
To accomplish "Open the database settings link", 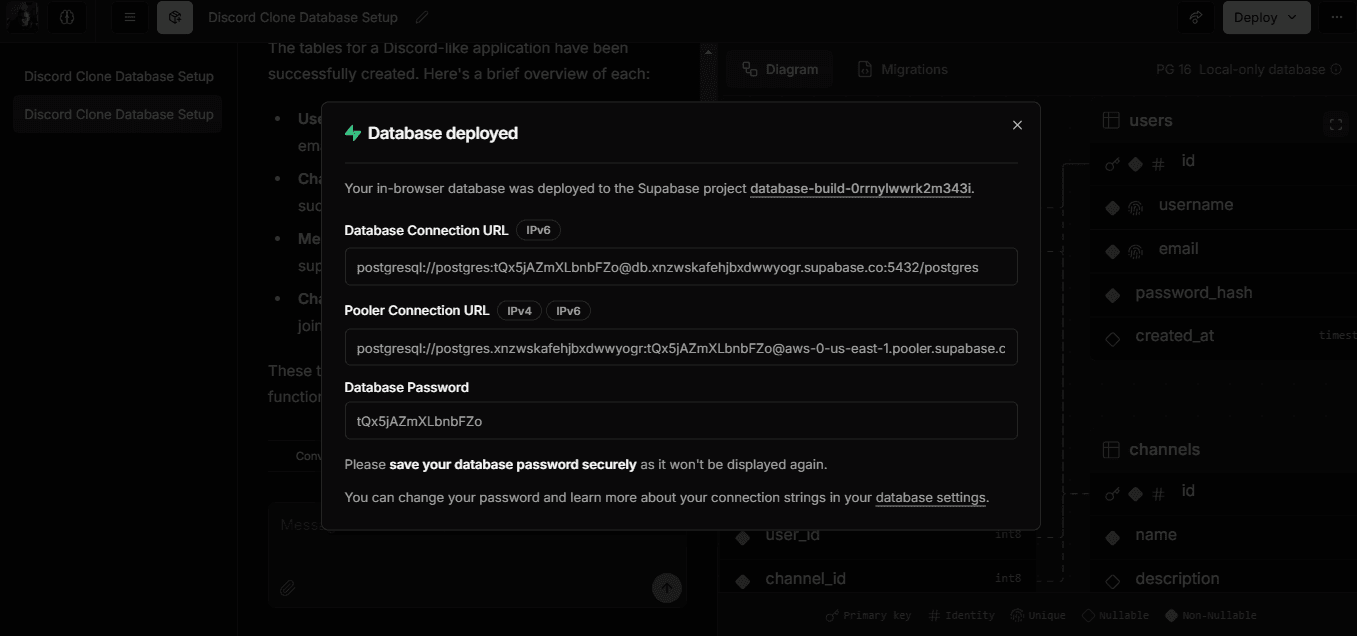I will pyautogui.click(x=930, y=497).
